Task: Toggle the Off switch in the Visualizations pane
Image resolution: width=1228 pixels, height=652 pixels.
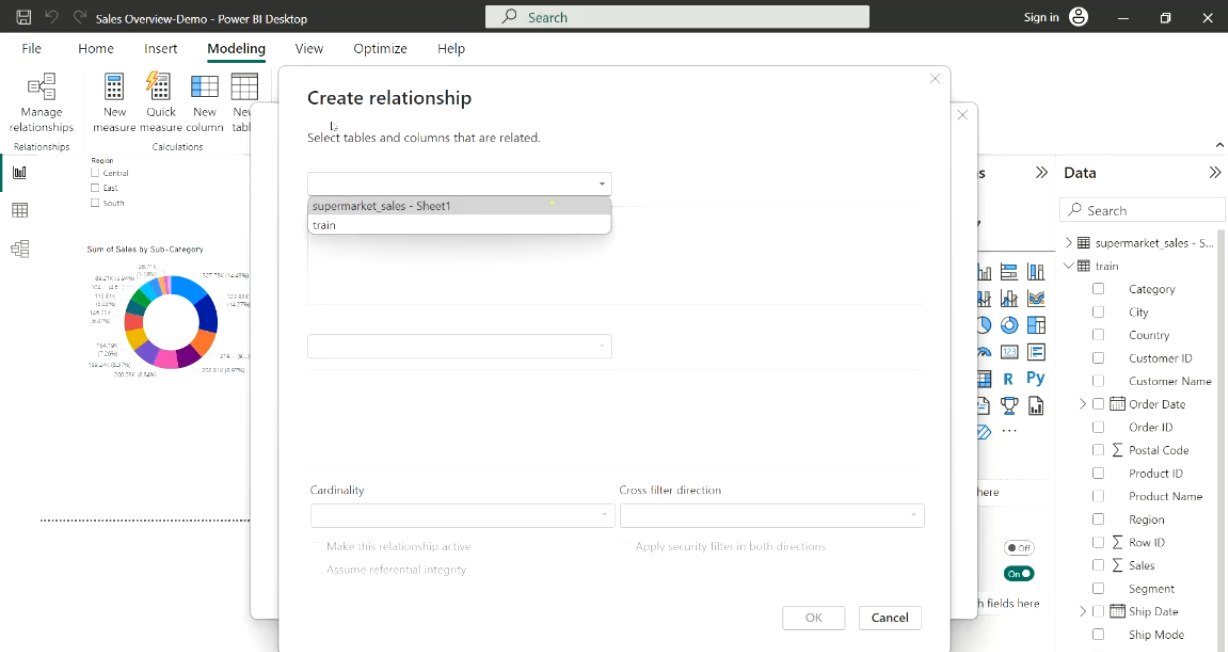Action: 1019,548
